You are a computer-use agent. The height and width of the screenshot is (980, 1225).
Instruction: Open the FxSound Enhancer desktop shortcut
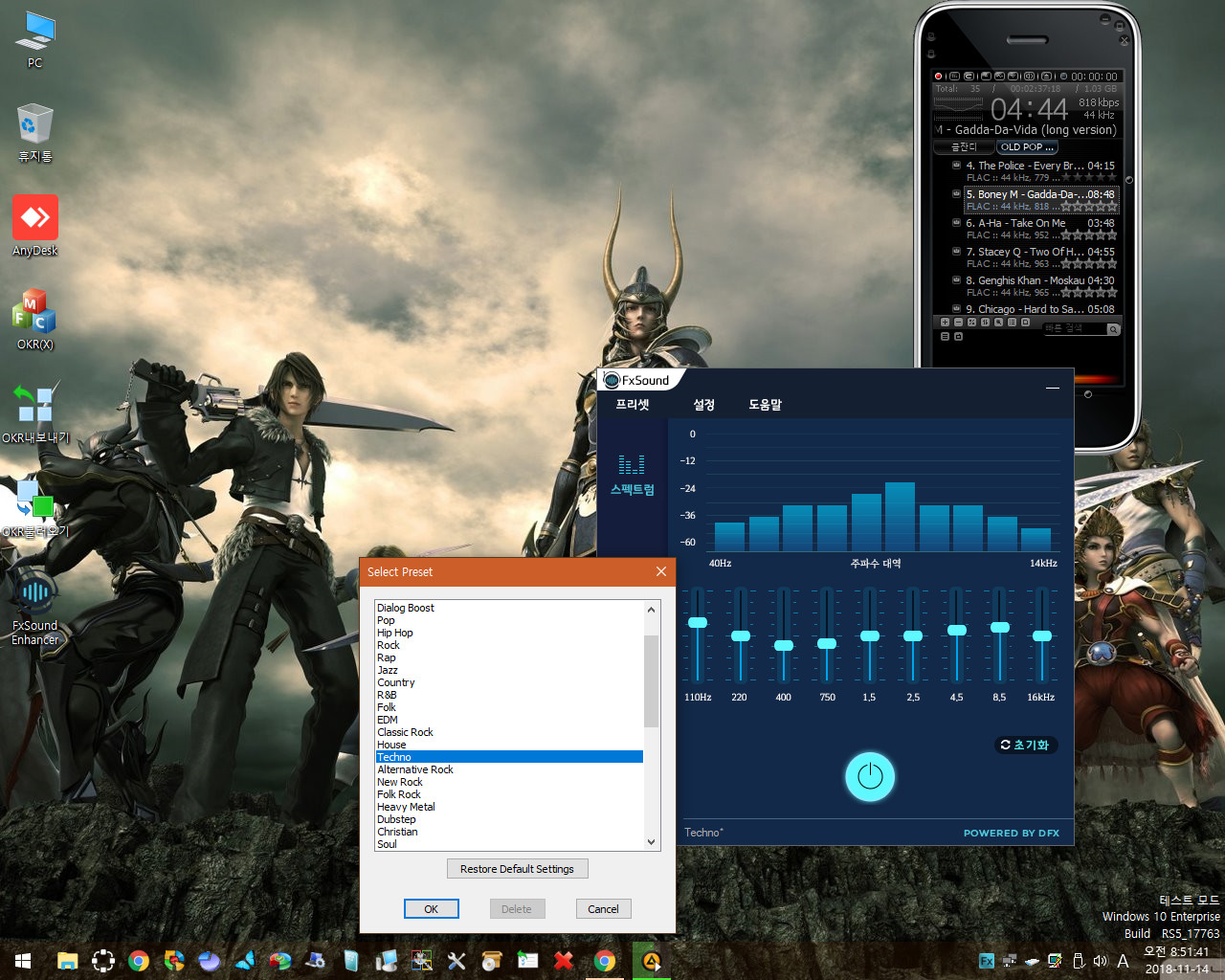35,610
